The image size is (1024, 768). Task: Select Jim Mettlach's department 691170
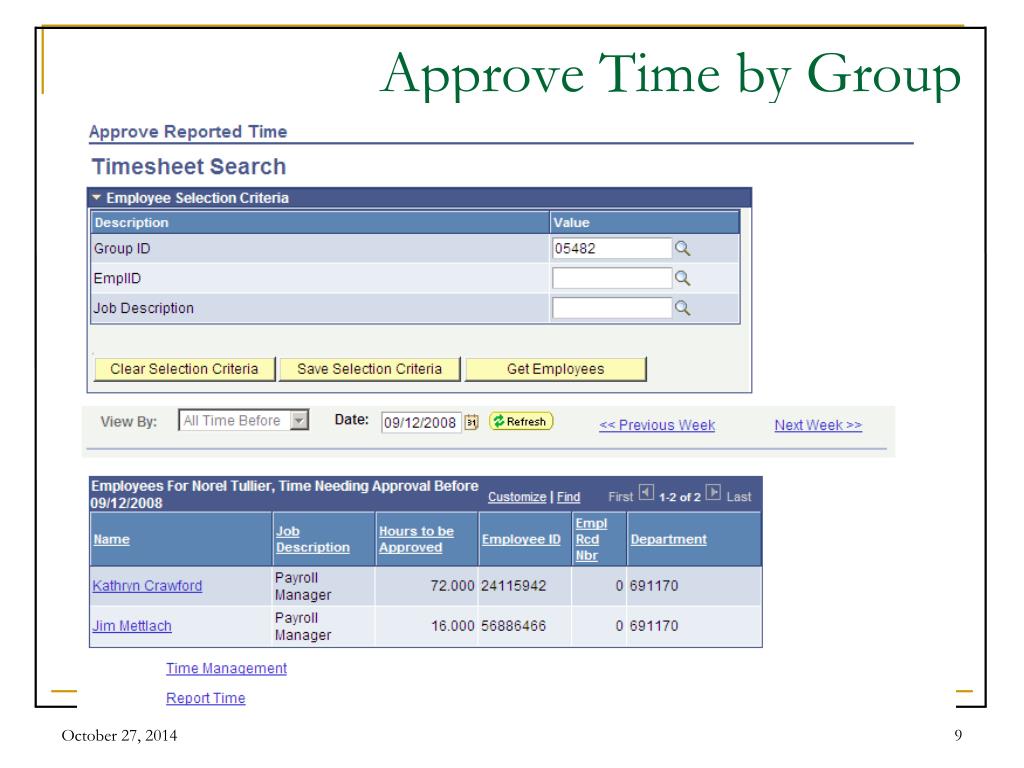tap(654, 626)
